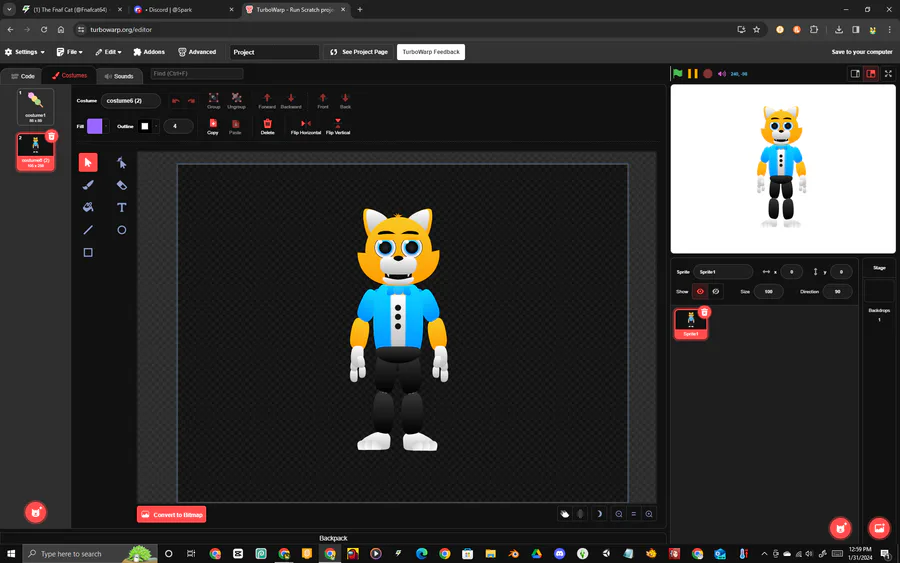Delete the selected costume object
This screenshot has width=900, height=563.
coord(267,127)
